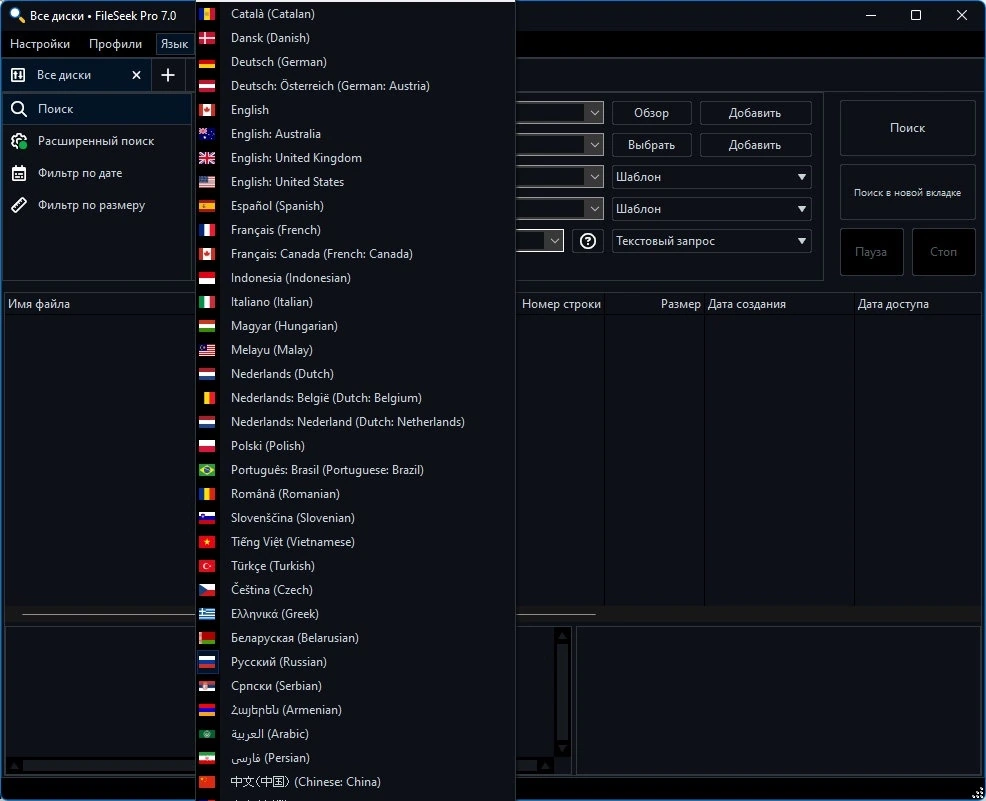Open the first Шаблон dropdown
This screenshot has width=986, height=801.
[711, 177]
